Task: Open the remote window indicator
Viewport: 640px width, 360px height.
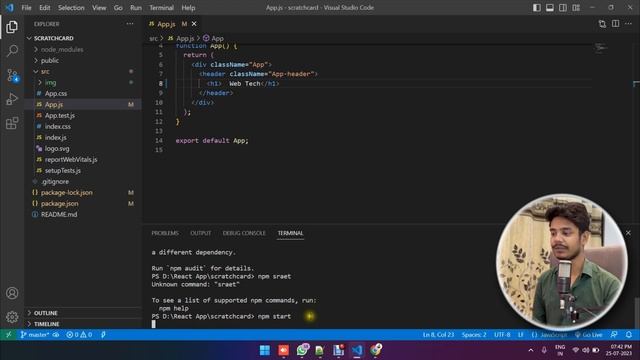Action: 9,335
